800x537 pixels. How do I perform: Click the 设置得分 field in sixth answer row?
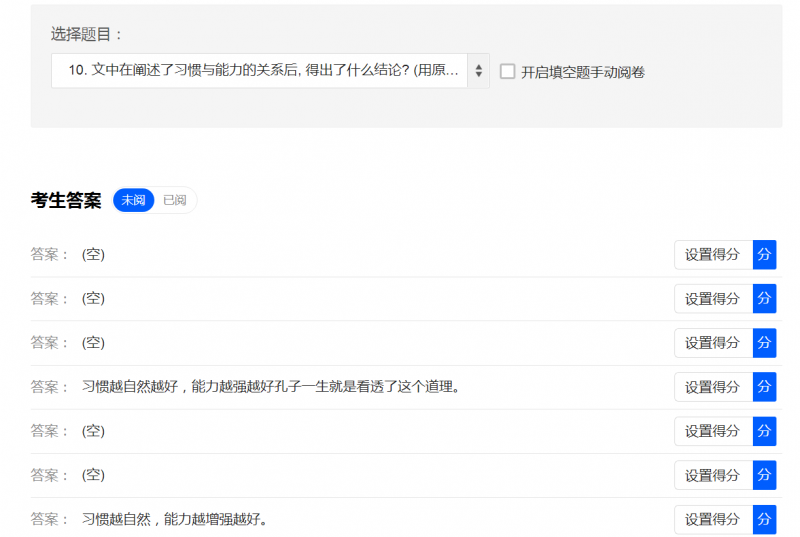coord(713,475)
